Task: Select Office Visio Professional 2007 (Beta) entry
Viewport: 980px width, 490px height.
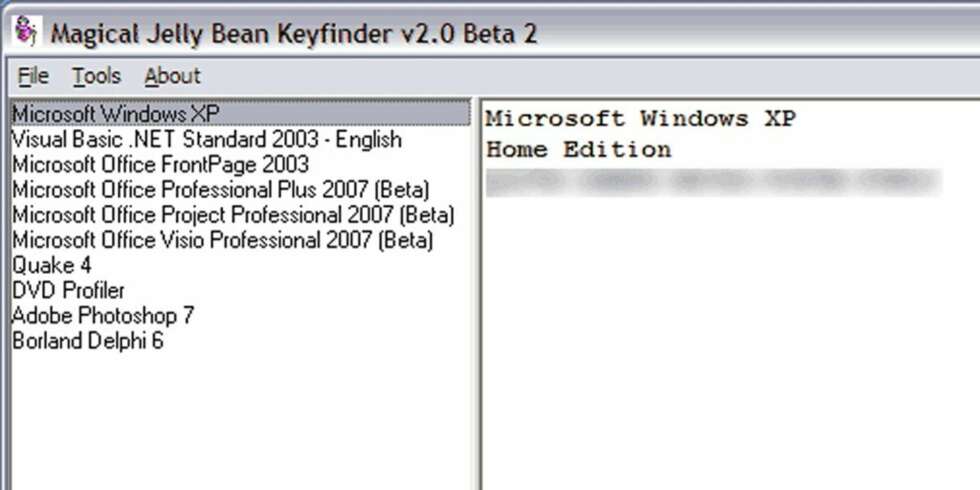Action: [222, 240]
